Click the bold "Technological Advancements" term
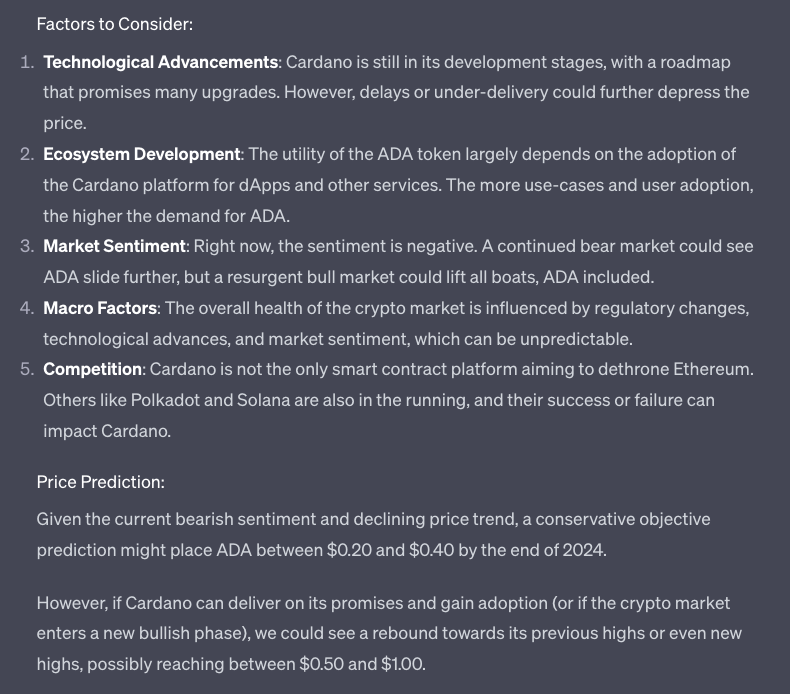The image size is (790, 694). 161,62
